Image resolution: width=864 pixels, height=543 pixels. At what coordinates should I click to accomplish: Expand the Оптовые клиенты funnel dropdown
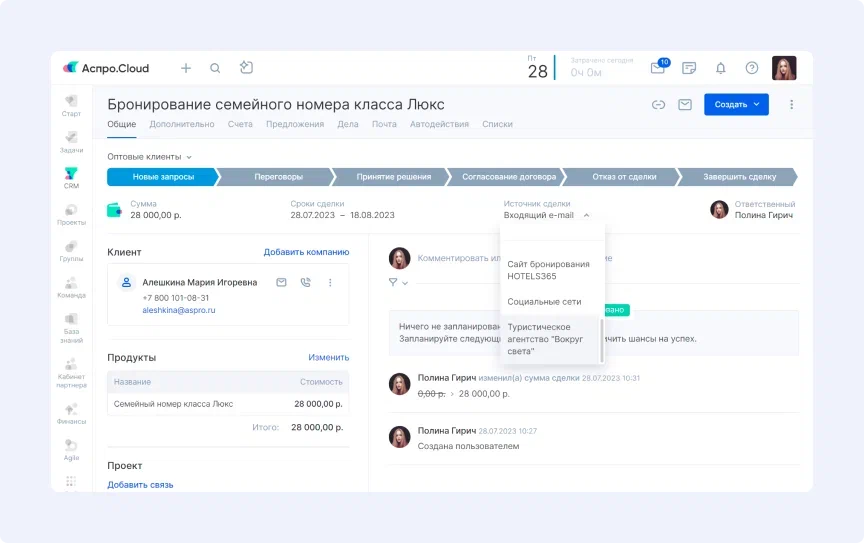point(149,157)
